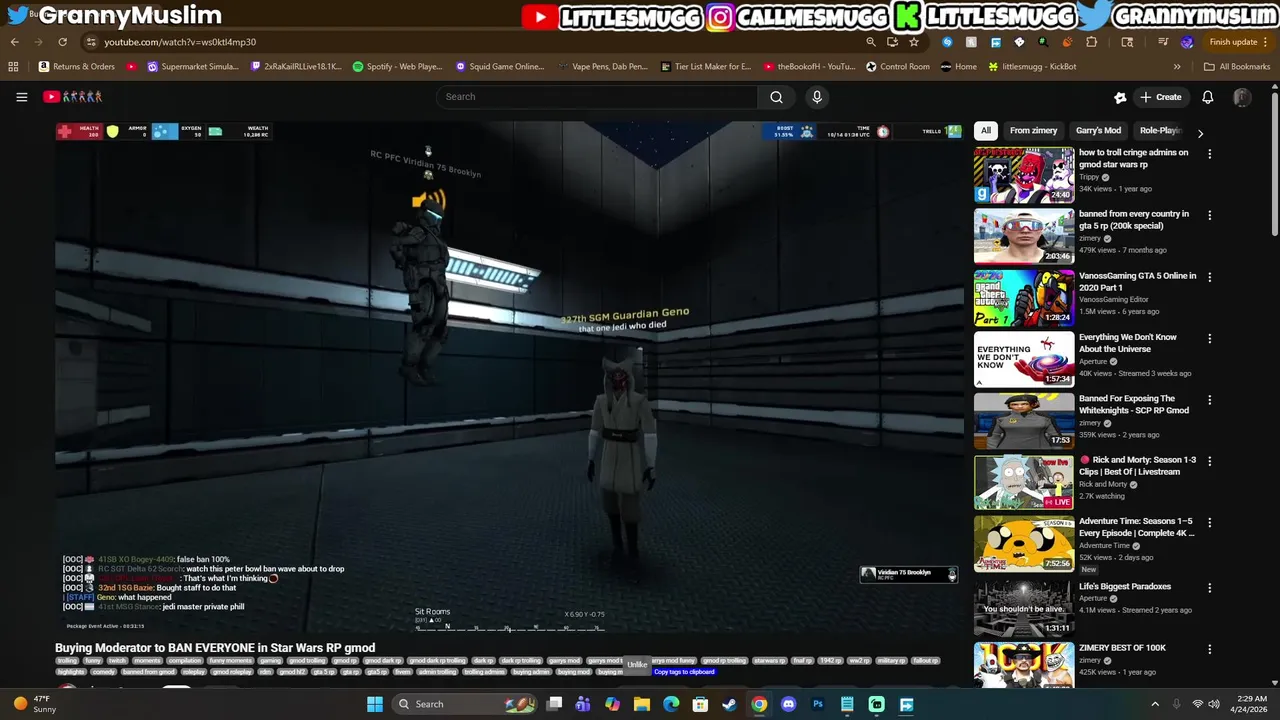Click the YouTube search magnifier button
The width and height of the screenshot is (1280, 720).
(x=776, y=97)
